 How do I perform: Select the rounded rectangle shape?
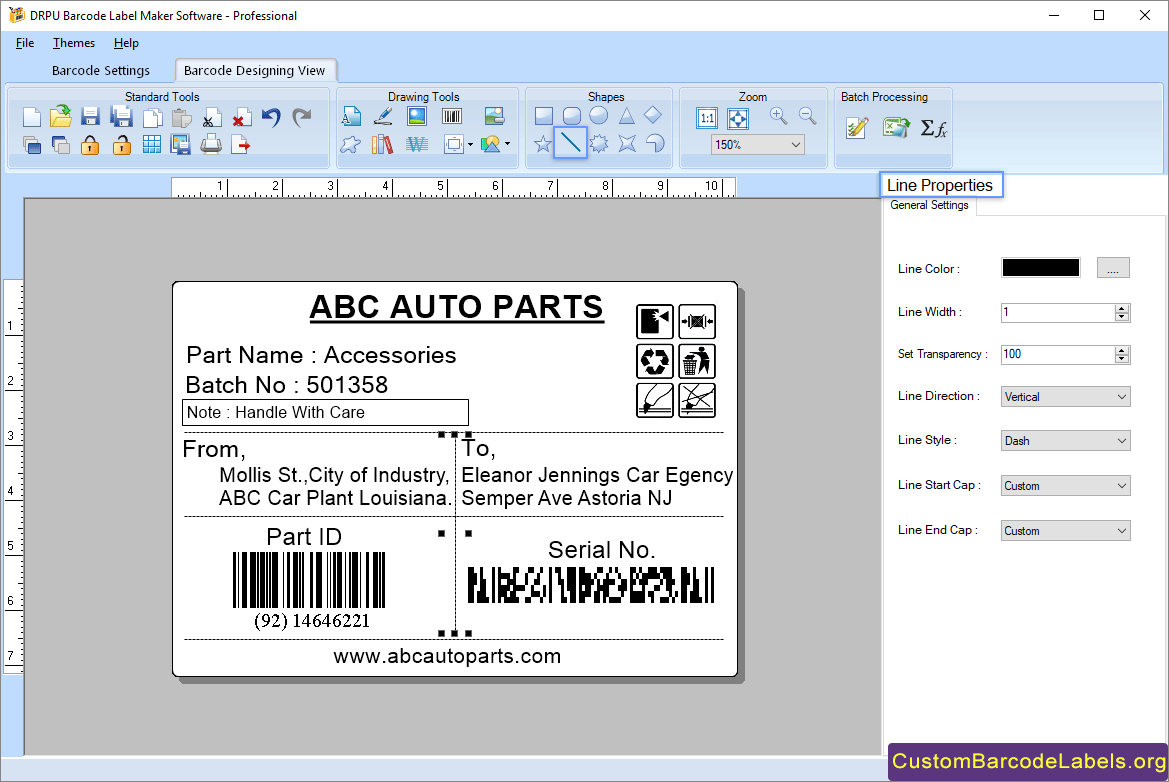(x=572, y=116)
